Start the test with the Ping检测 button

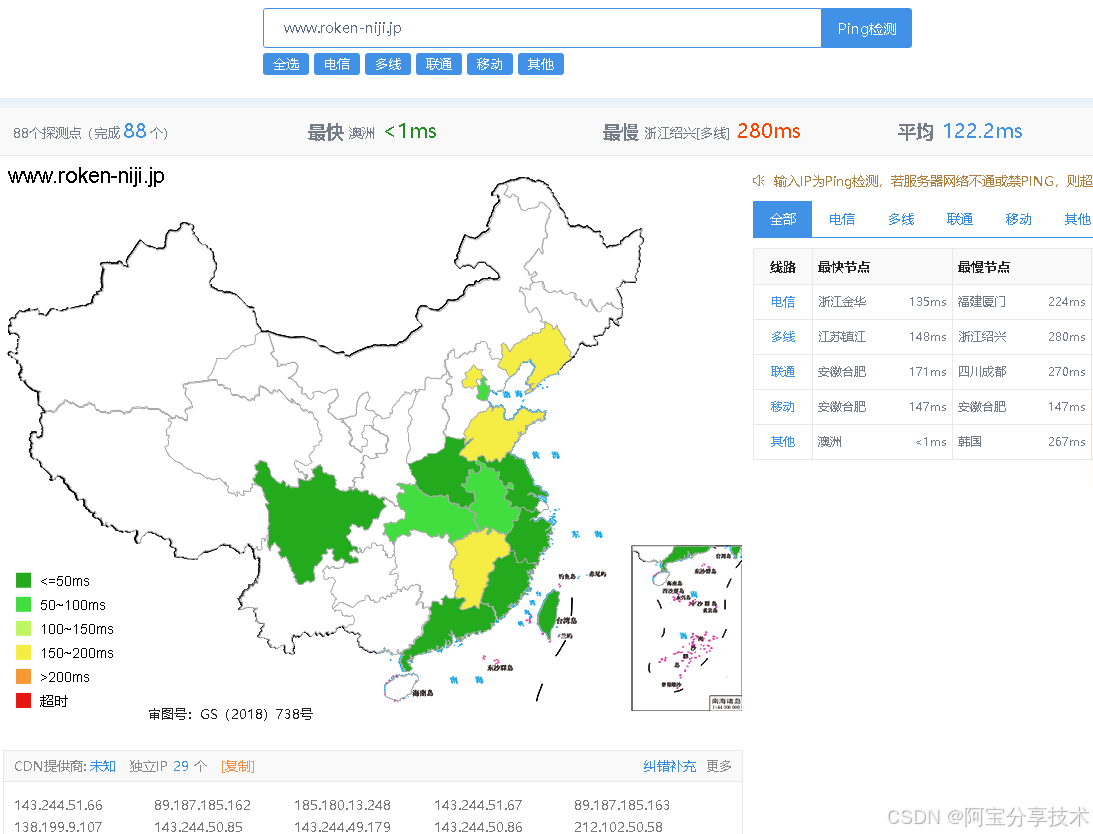pos(866,28)
